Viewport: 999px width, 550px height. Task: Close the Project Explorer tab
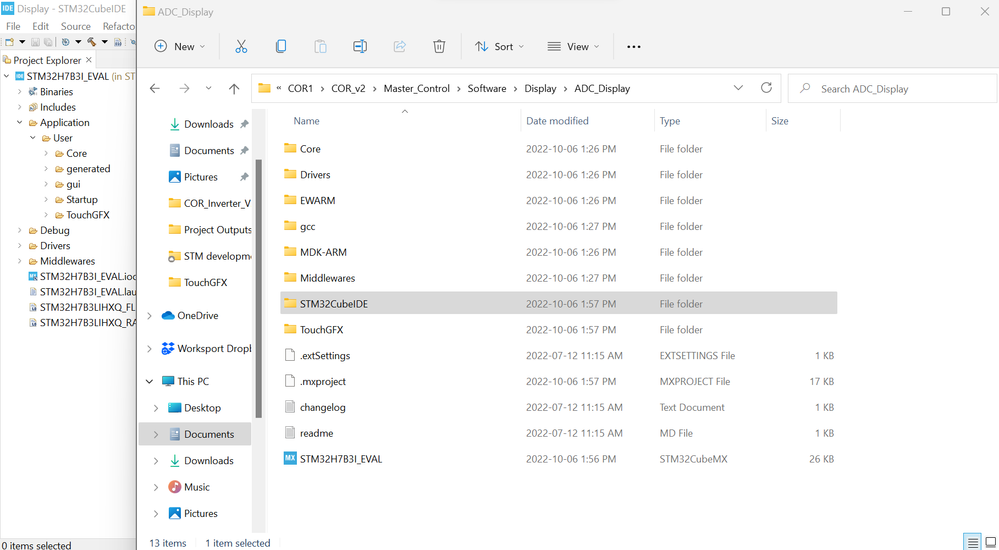coord(89,60)
